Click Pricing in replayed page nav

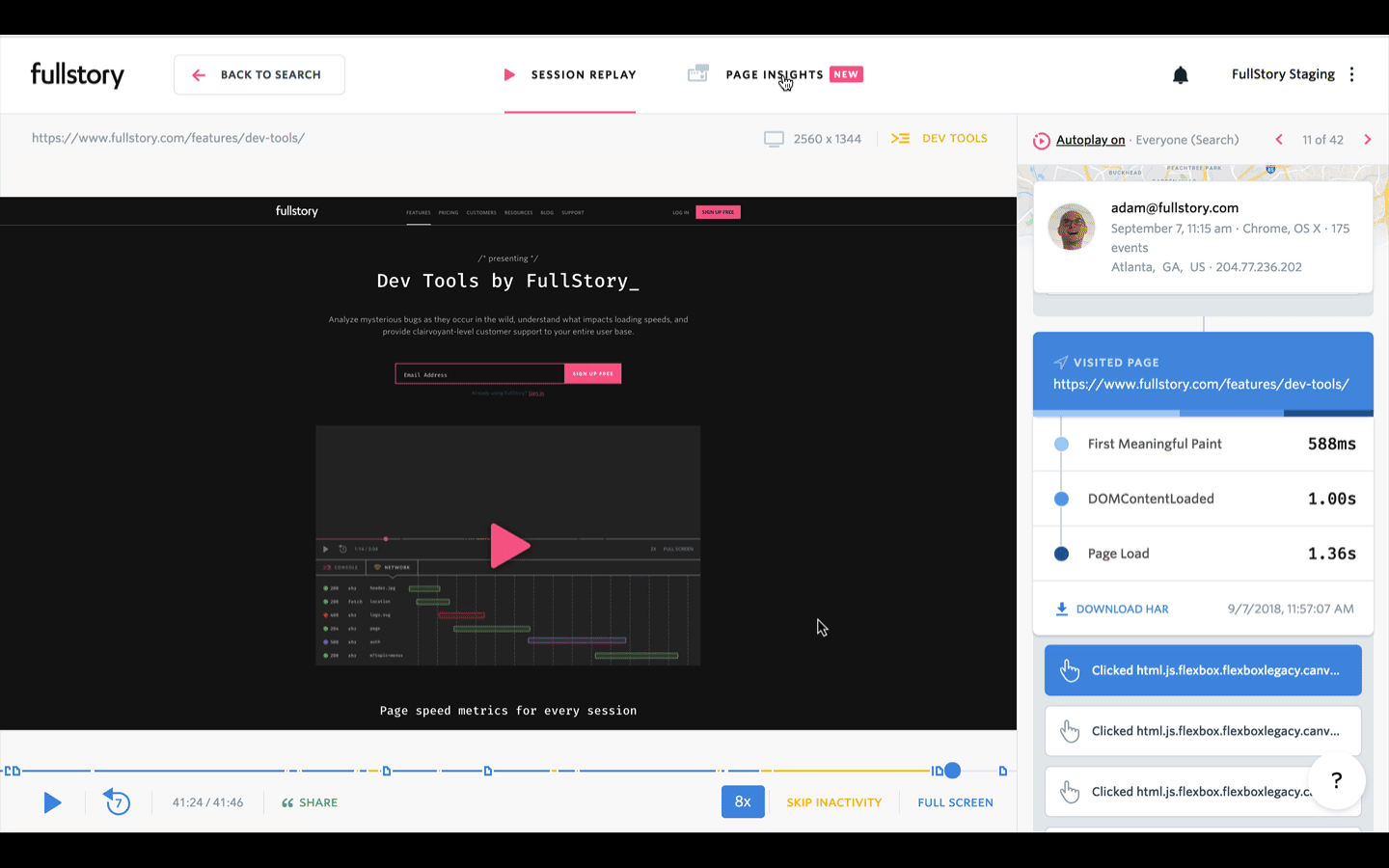(x=449, y=212)
